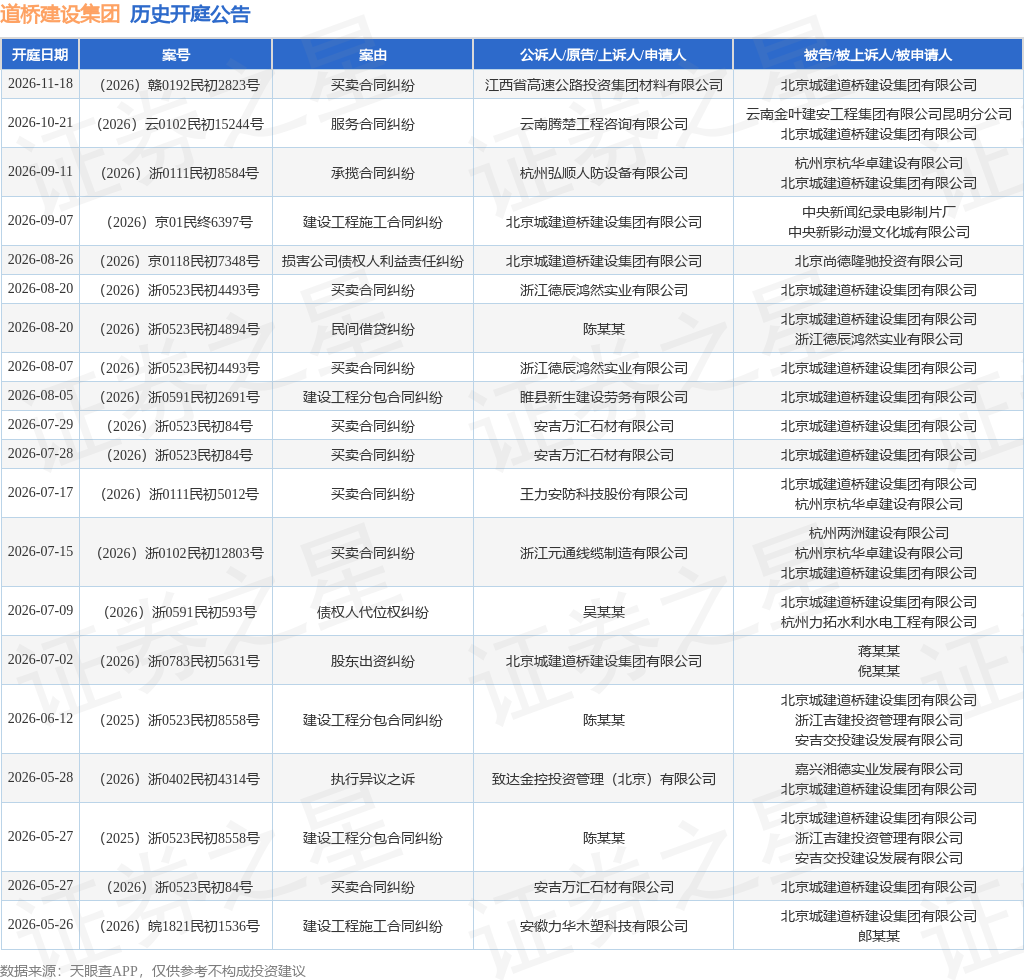Select case number (2026)云0102民初15244号
The image size is (1024, 980).
[x=180, y=124]
